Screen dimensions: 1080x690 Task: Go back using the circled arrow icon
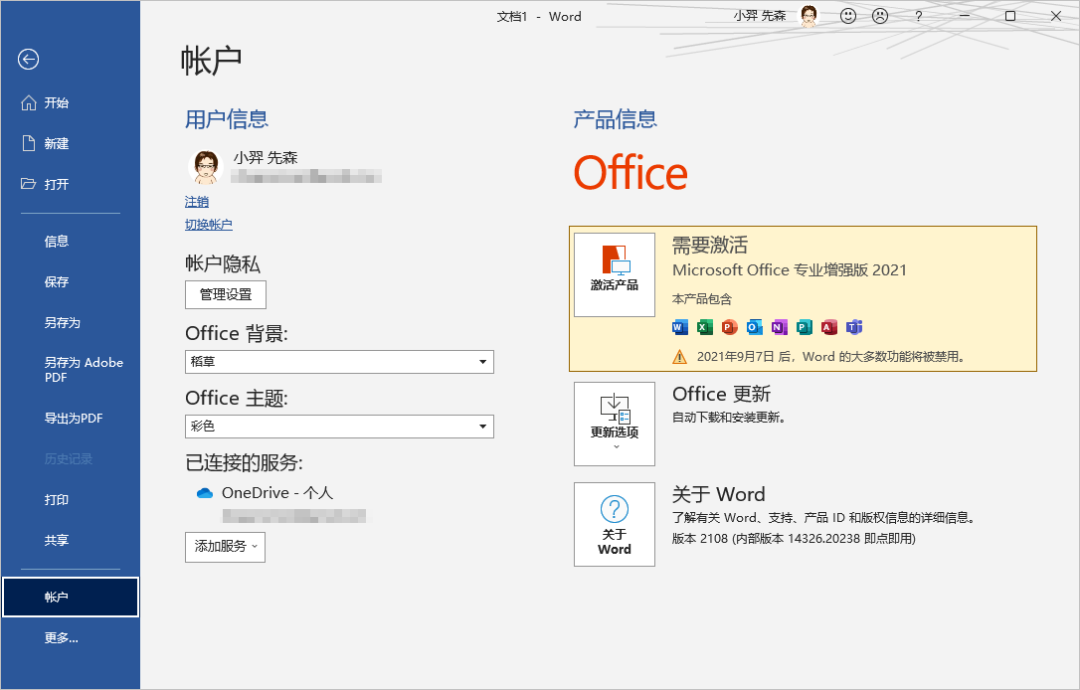(x=28, y=60)
